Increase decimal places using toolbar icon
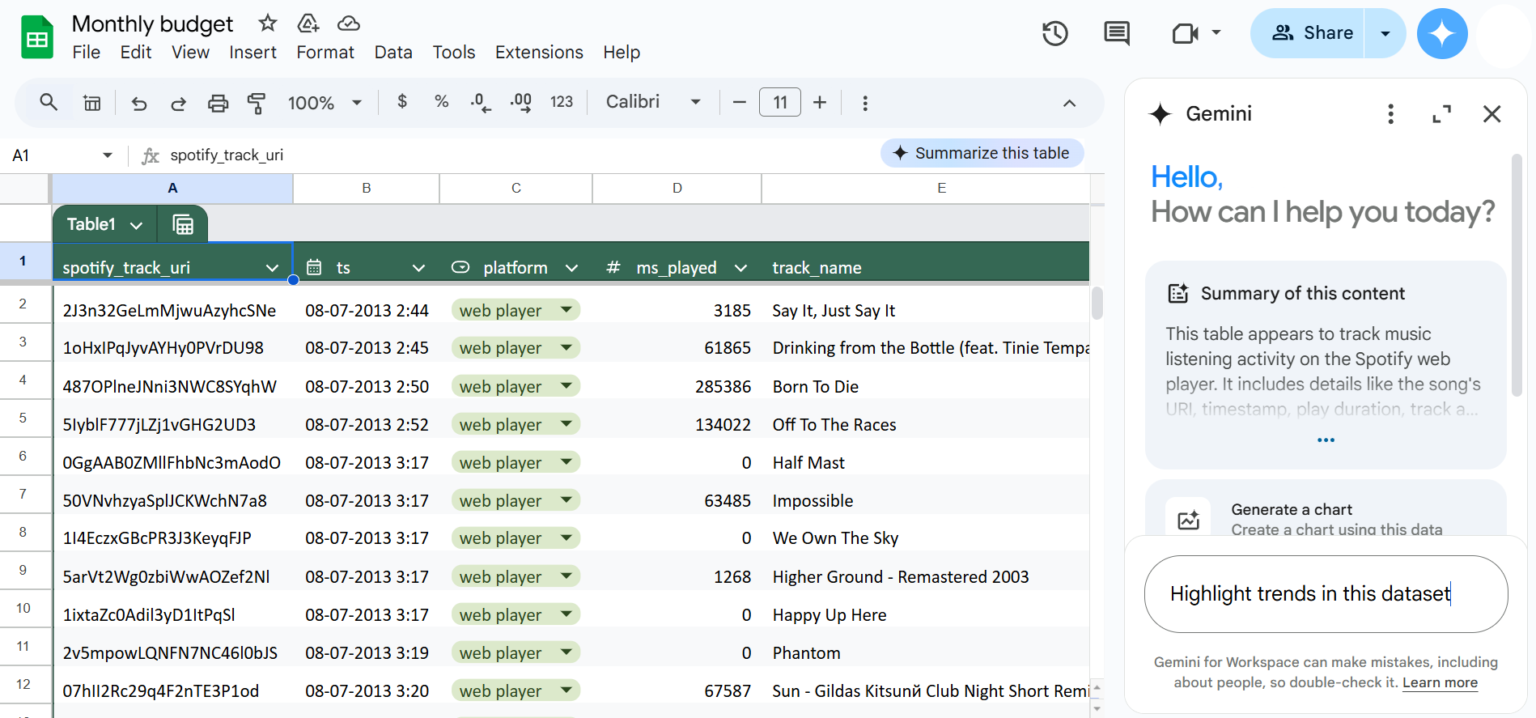The height and width of the screenshot is (718, 1536). click(519, 102)
